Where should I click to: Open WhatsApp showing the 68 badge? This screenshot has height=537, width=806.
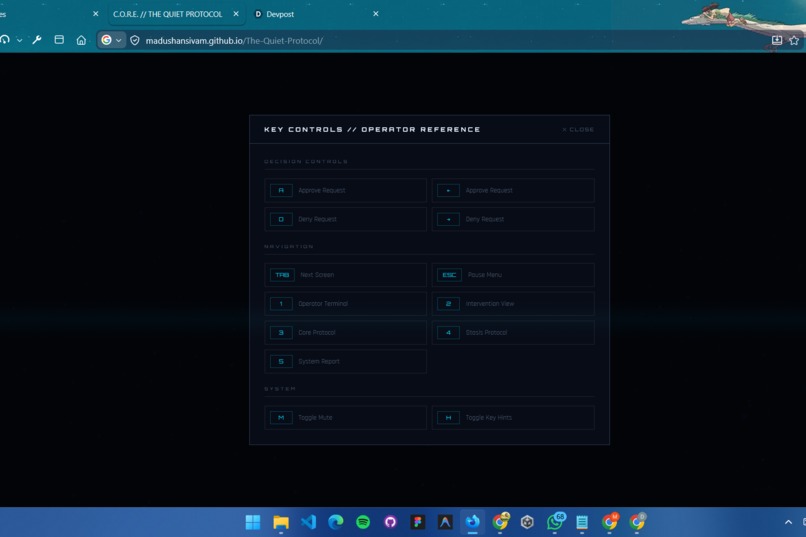(x=555, y=522)
